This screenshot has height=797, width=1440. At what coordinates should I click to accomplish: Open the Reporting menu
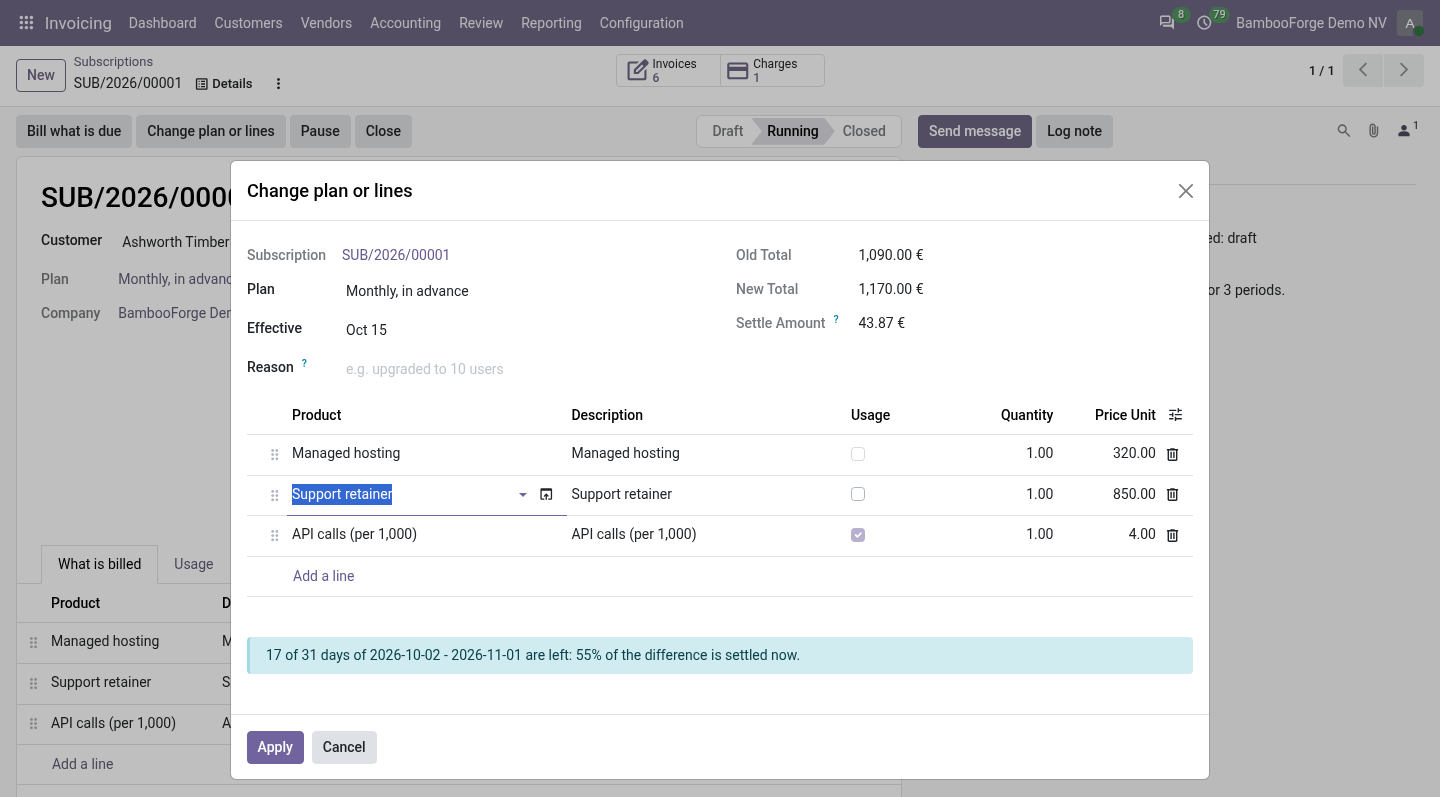point(551,23)
